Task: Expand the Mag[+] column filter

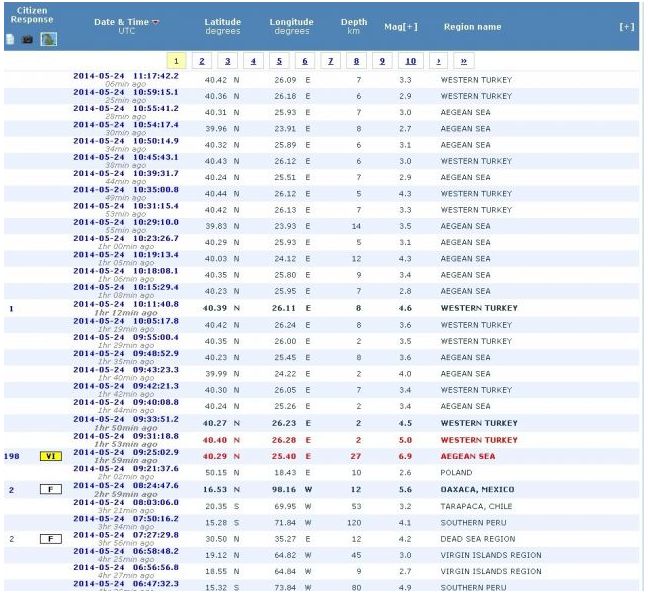Action: point(400,27)
